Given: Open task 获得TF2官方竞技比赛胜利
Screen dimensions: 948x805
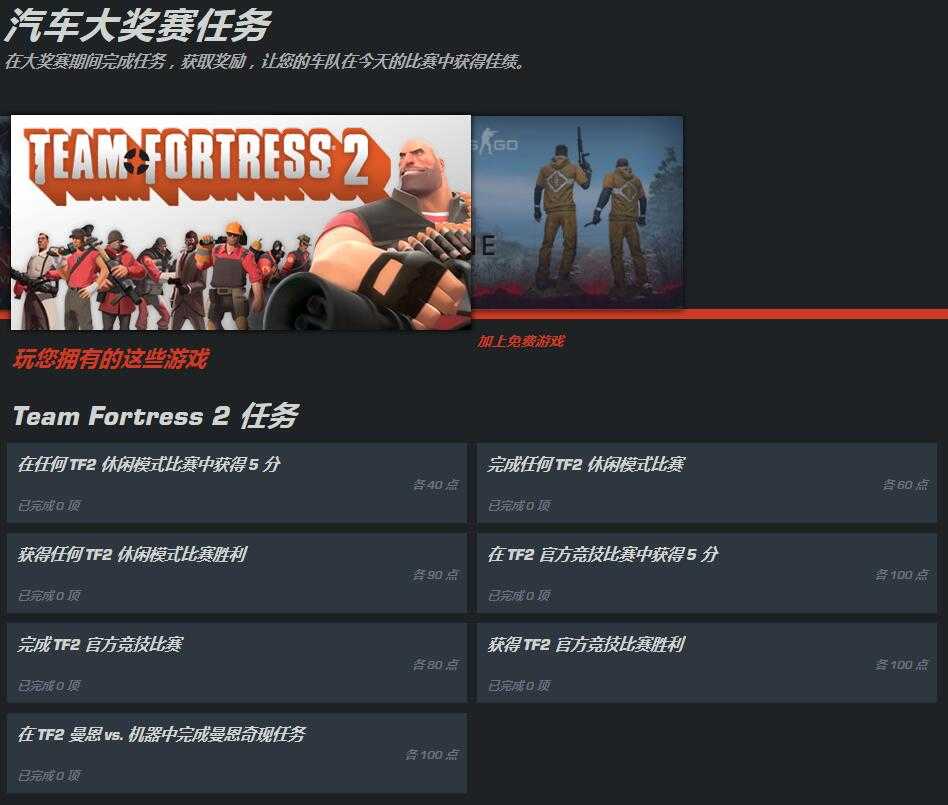Looking at the screenshot, I should (707, 663).
